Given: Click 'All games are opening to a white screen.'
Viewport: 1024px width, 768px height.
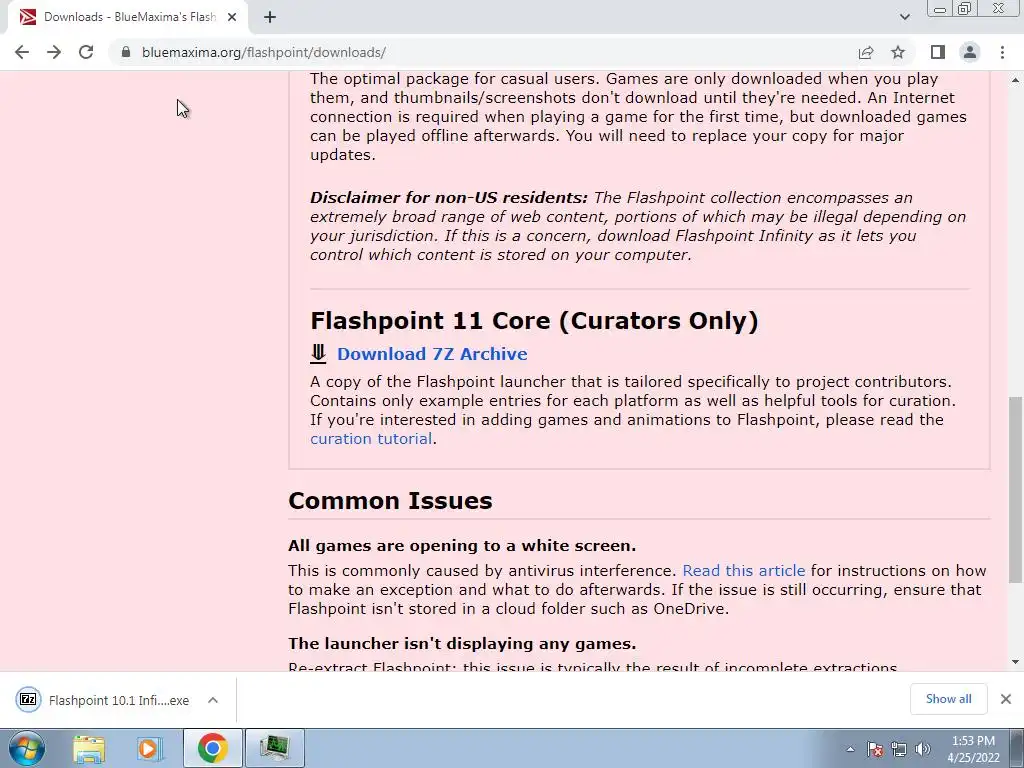Looking at the screenshot, I should click(462, 545).
